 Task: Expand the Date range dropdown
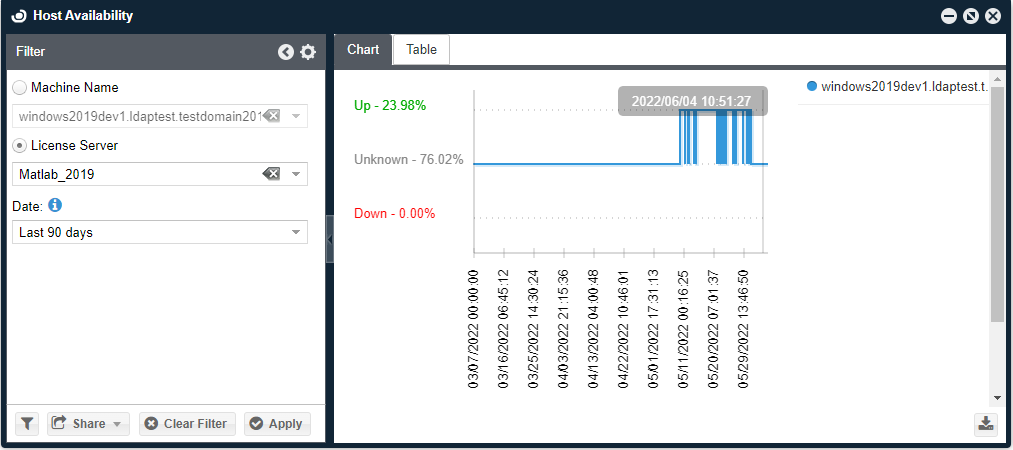(x=296, y=232)
